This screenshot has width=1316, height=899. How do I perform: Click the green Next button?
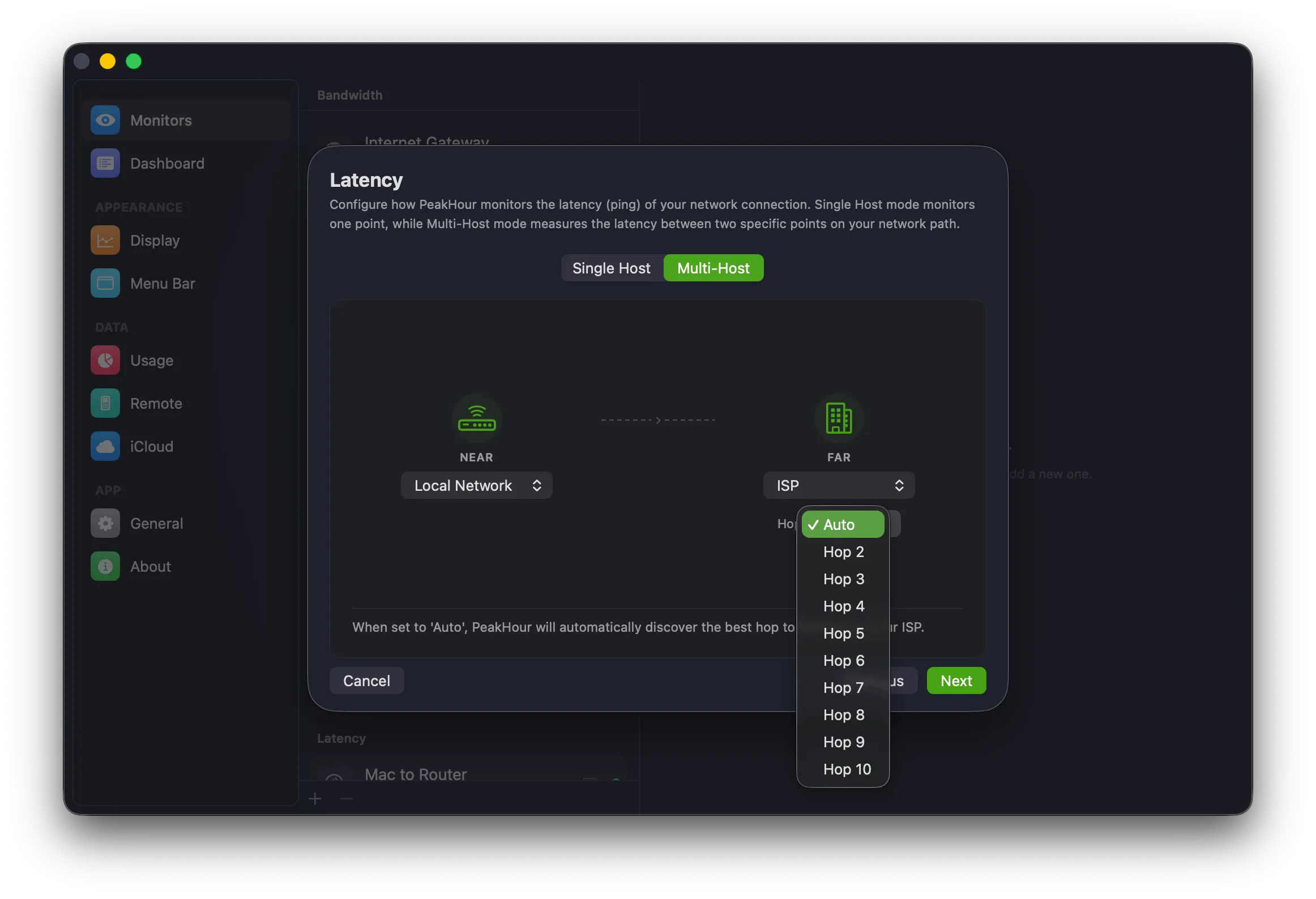[956, 680]
